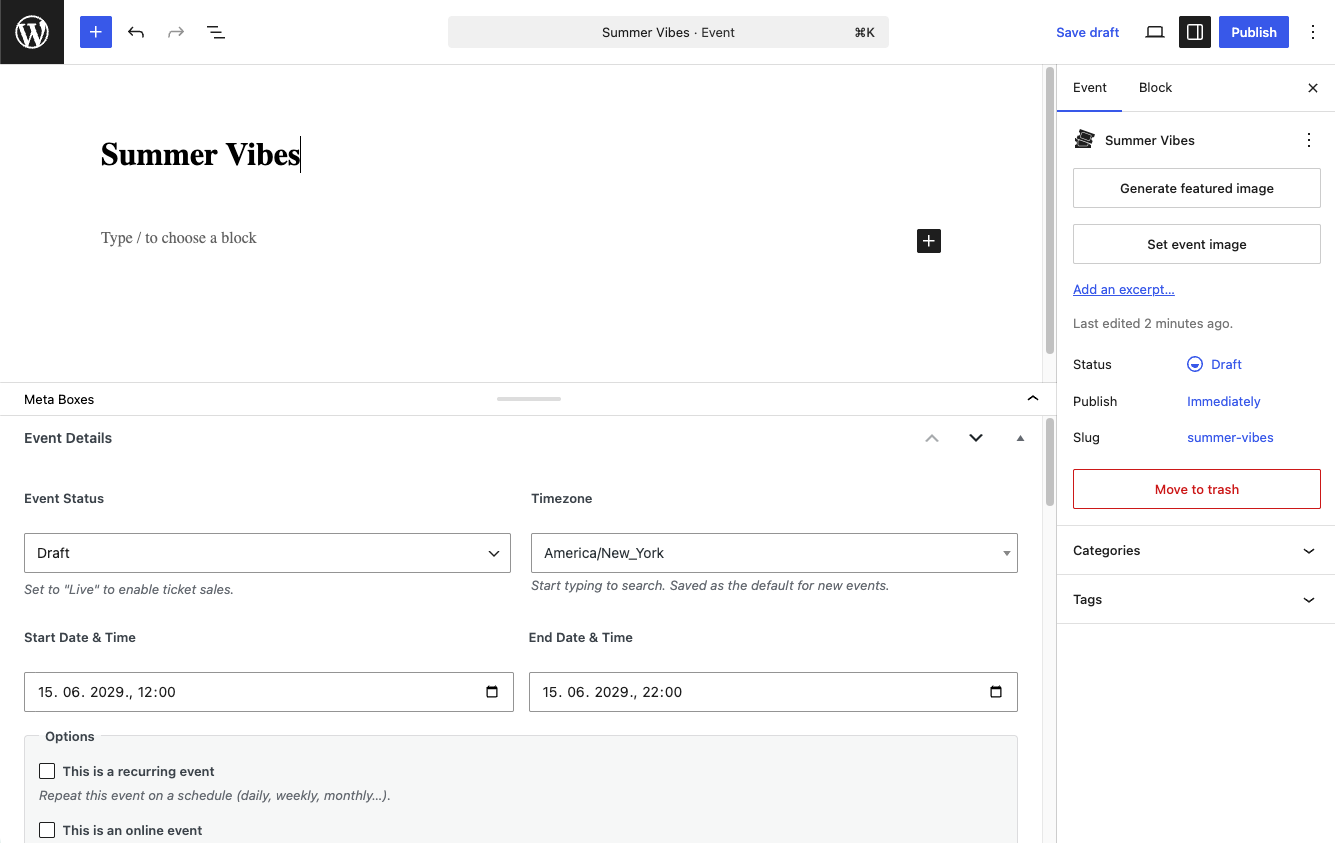Image resolution: width=1335 pixels, height=843 pixels.
Task: Open the editor Options three-dot menu
Action: pos(1313,32)
